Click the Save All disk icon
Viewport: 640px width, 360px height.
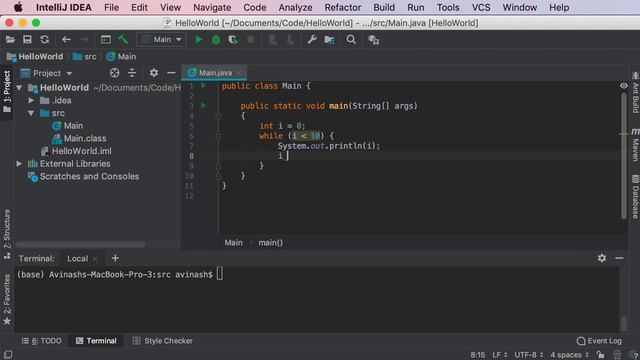click(27, 40)
